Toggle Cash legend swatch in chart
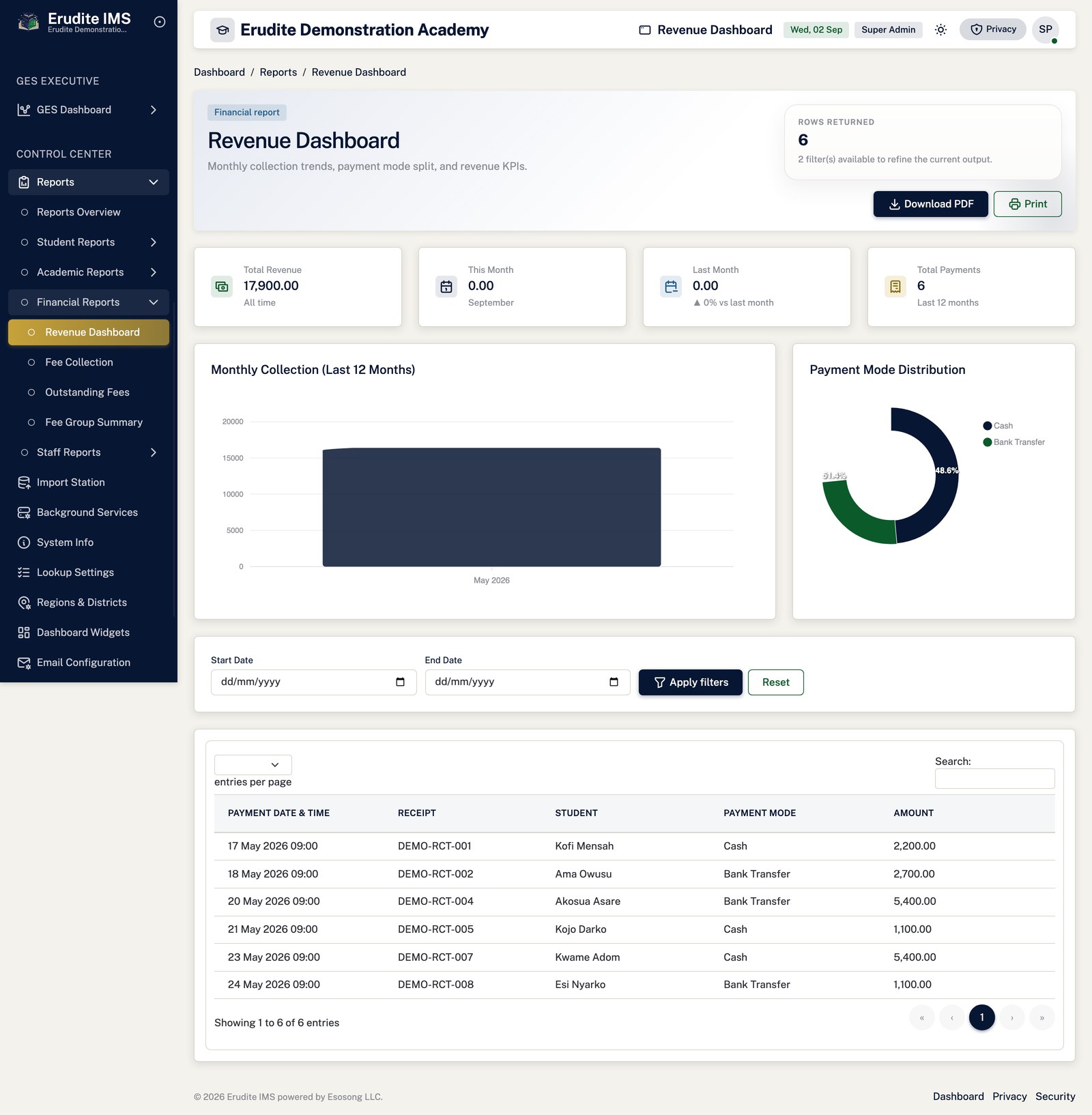1092x1115 pixels. click(x=987, y=426)
